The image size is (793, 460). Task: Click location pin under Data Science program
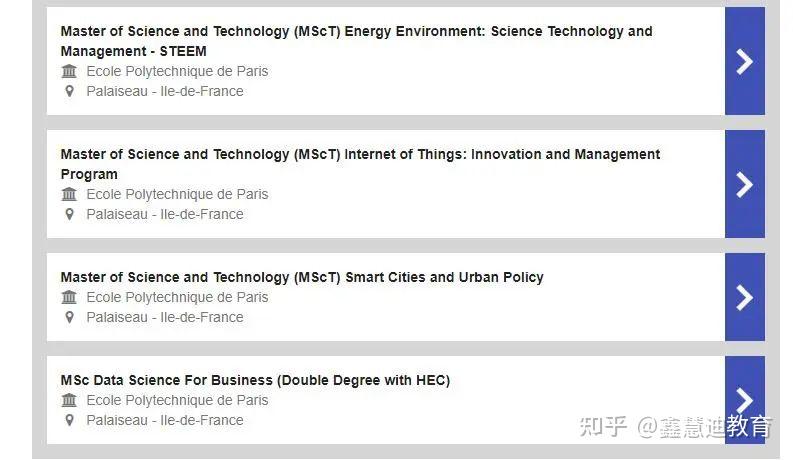(69, 421)
